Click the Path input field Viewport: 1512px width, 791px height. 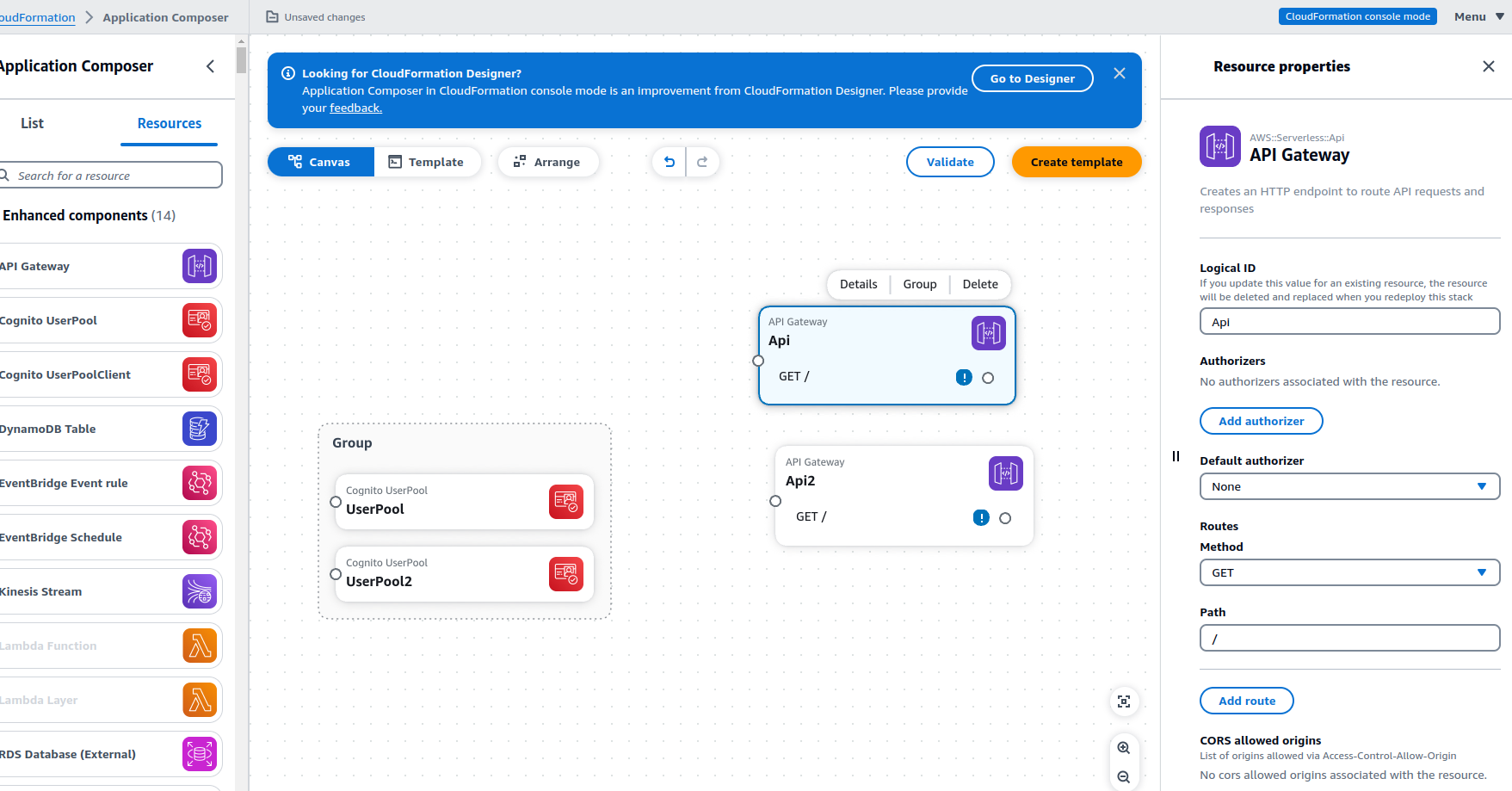tap(1349, 639)
